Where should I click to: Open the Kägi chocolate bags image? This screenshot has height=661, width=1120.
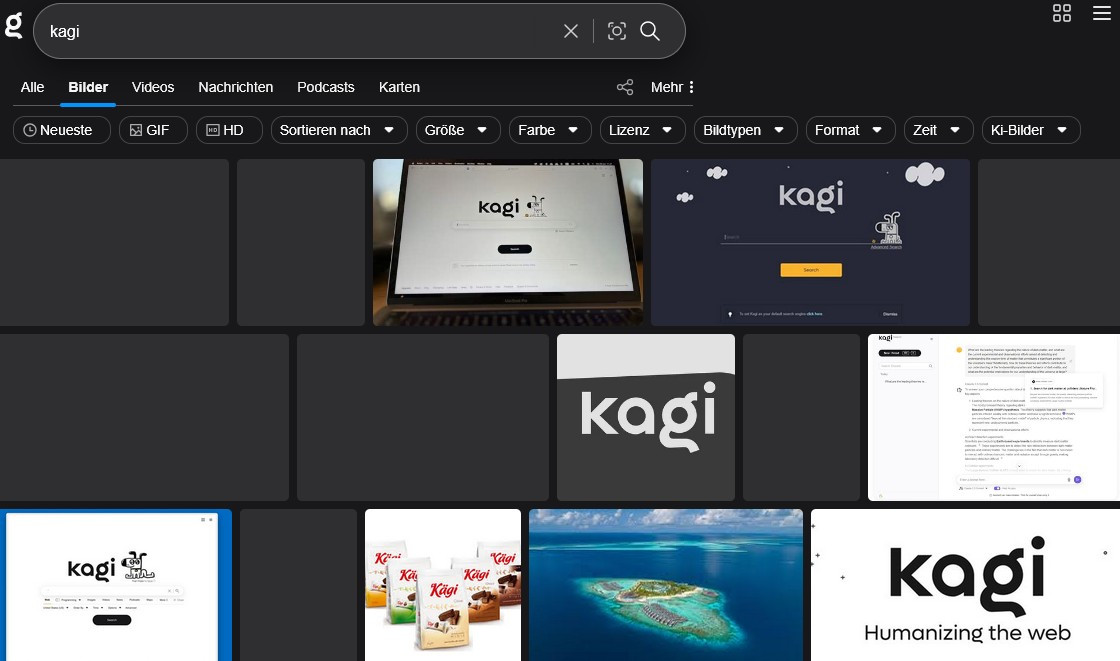[443, 585]
